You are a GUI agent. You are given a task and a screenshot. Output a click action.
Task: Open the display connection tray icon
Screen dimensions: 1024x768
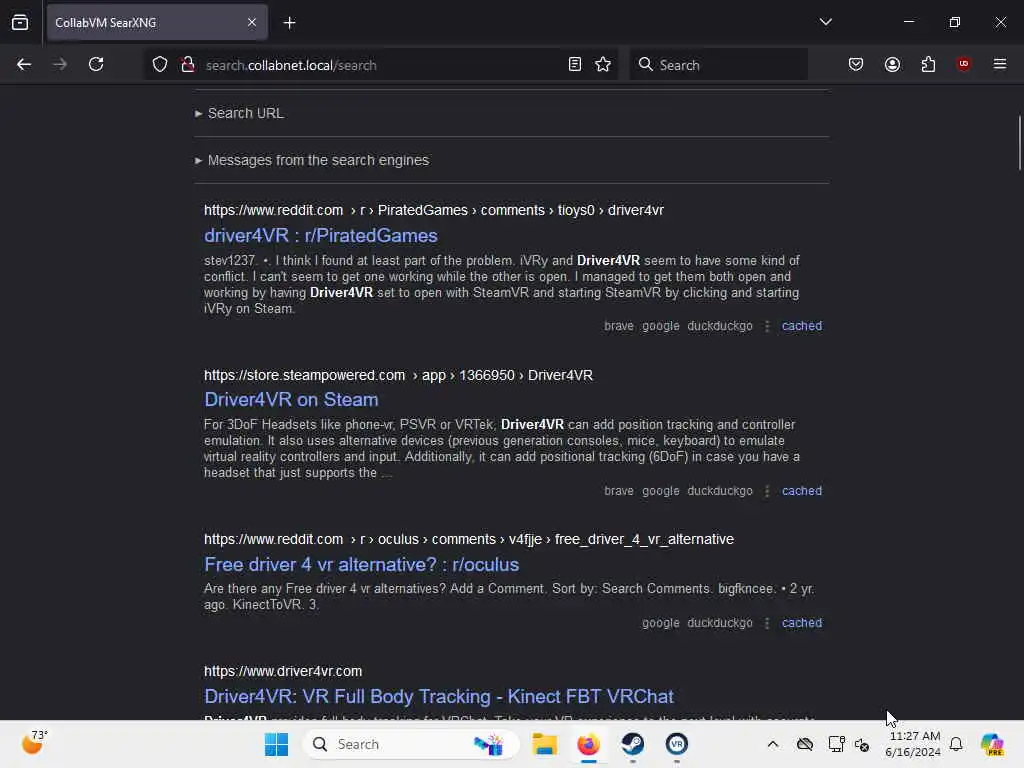tap(836, 744)
